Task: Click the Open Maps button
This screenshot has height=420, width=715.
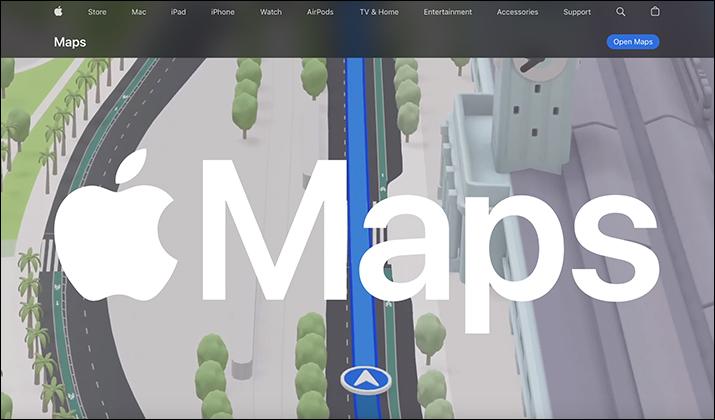Action: point(633,42)
